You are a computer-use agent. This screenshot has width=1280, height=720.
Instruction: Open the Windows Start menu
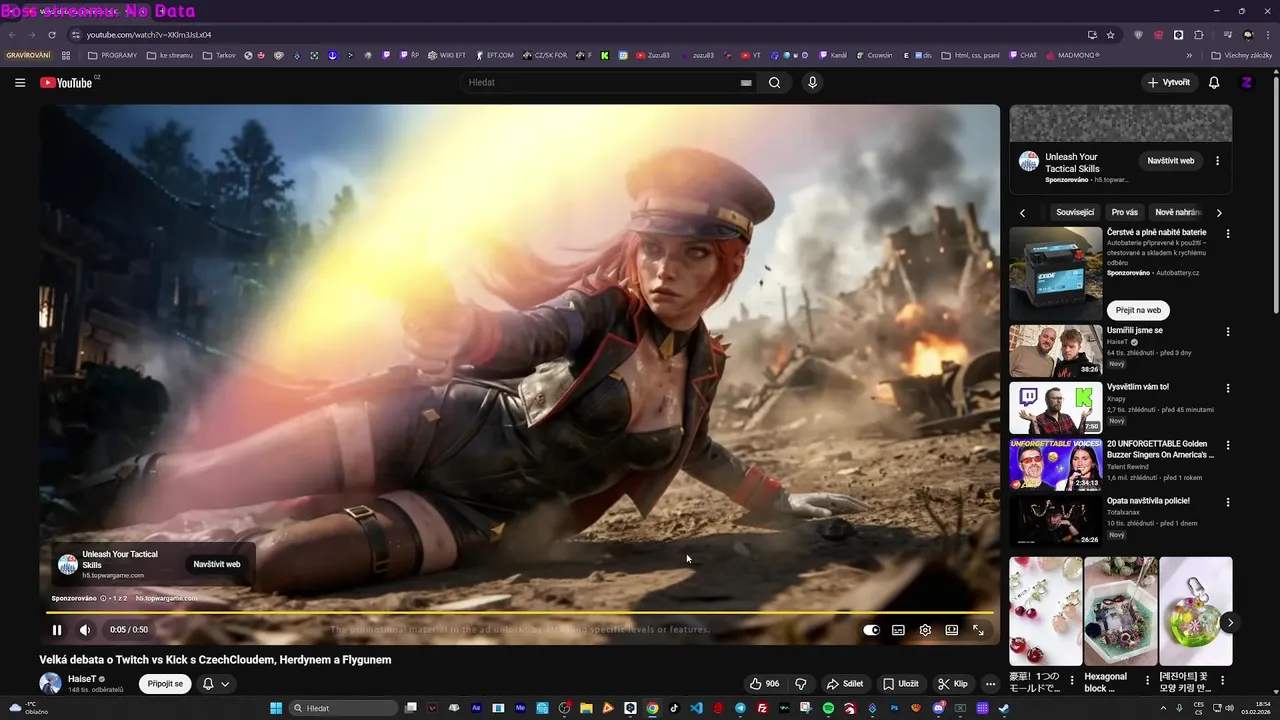276,708
